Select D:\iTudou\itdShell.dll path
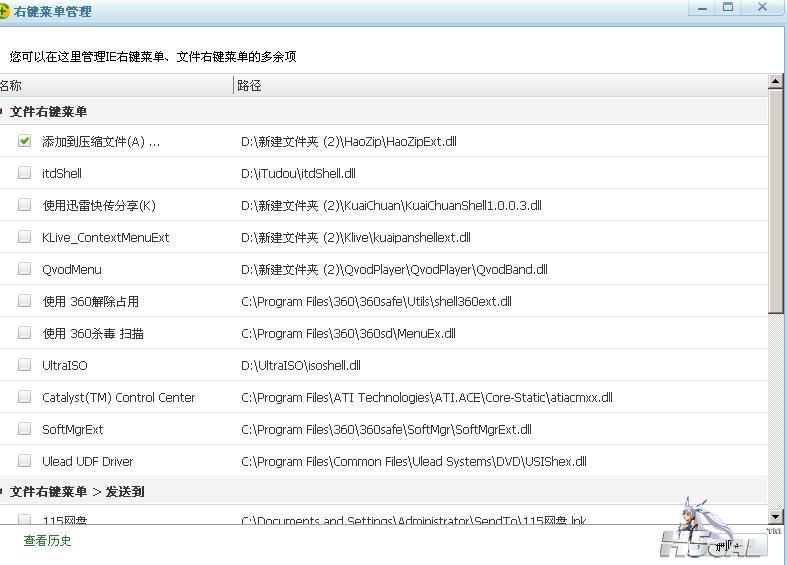This screenshot has height=565, width=787. tap(298, 174)
